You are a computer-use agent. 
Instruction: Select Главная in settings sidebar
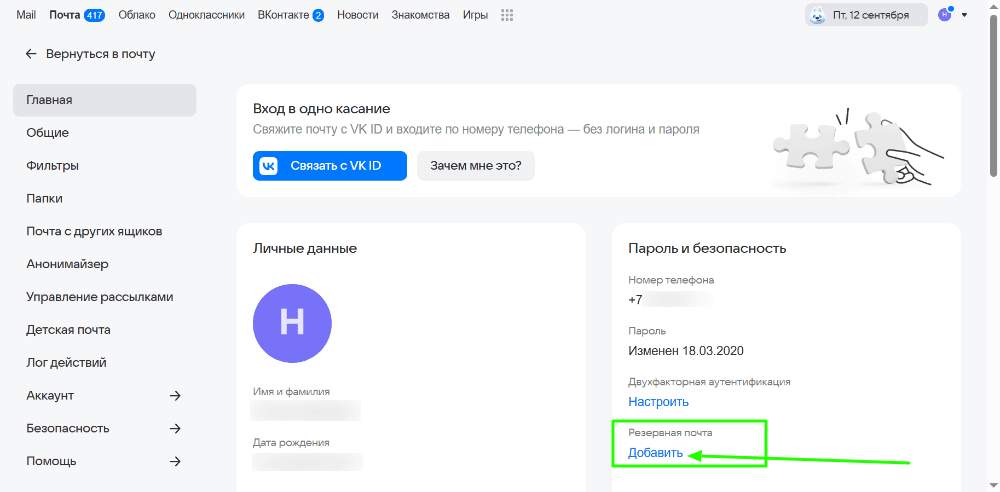coord(105,100)
